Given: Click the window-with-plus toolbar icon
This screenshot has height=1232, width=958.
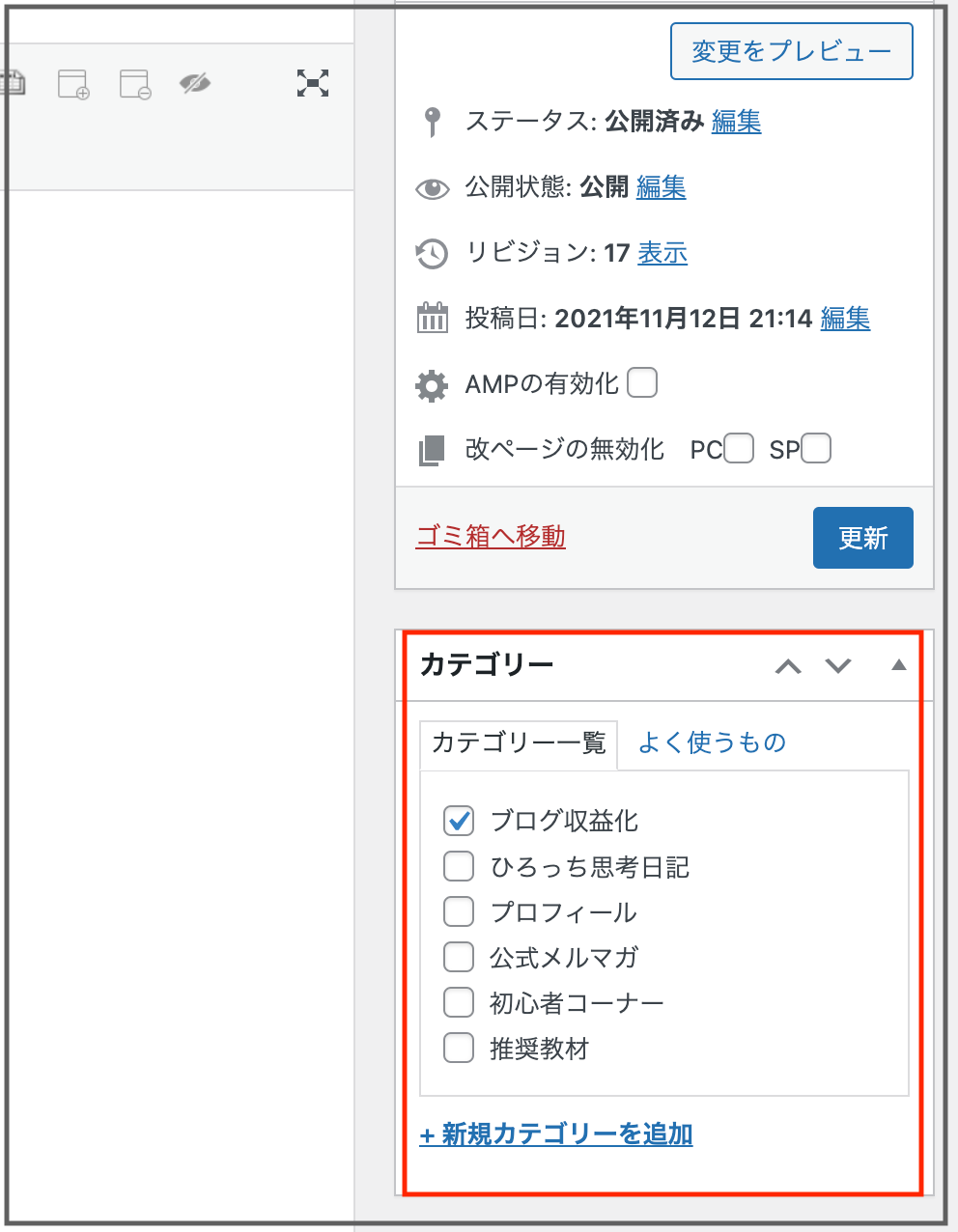Looking at the screenshot, I should pyautogui.click(x=73, y=85).
